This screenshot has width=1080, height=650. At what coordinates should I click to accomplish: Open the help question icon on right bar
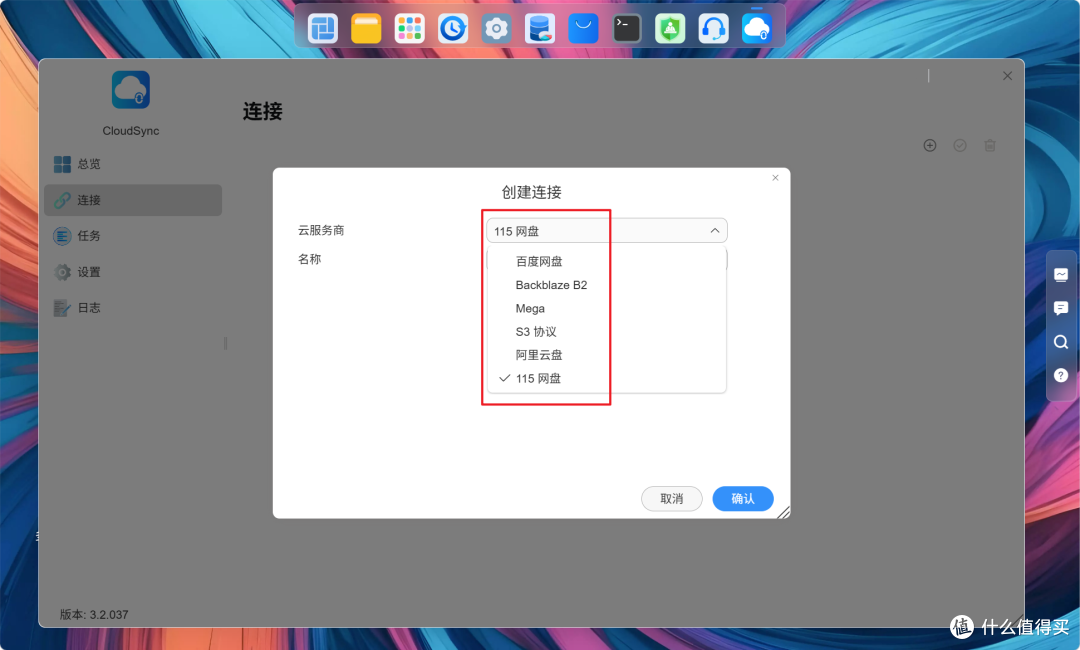click(1061, 375)
